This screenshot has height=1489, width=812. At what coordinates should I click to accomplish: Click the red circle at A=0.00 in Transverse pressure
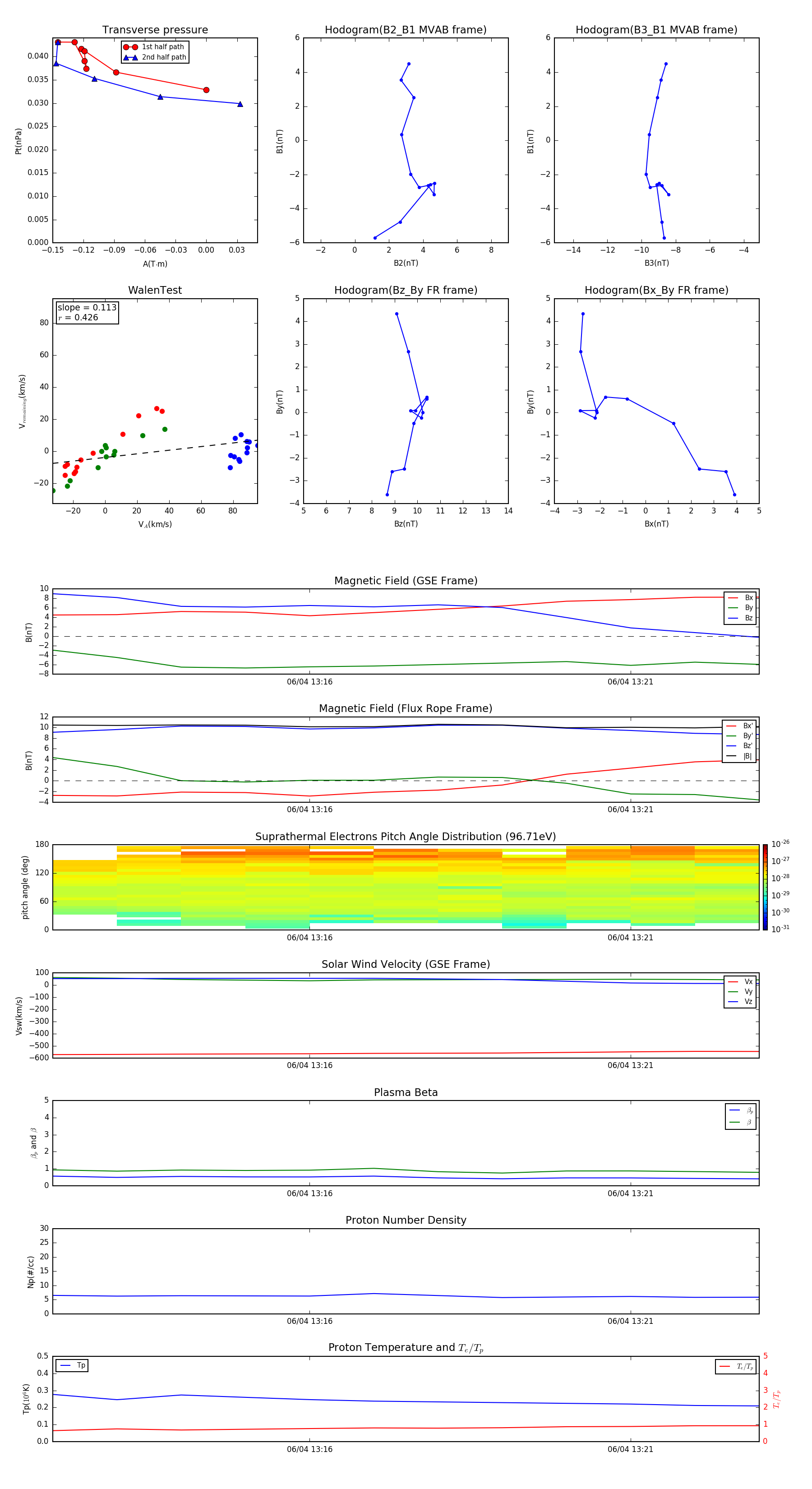click(x=206, y=90)
